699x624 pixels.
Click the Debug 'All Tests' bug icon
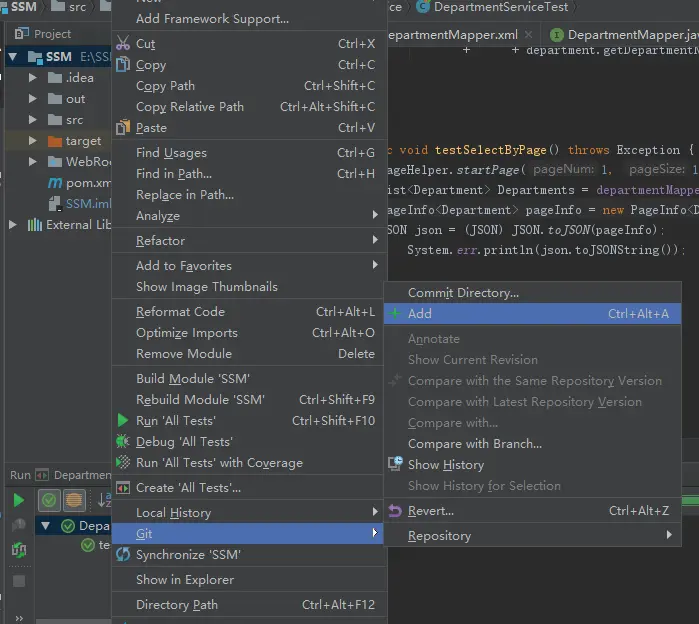tap(123, 441)
